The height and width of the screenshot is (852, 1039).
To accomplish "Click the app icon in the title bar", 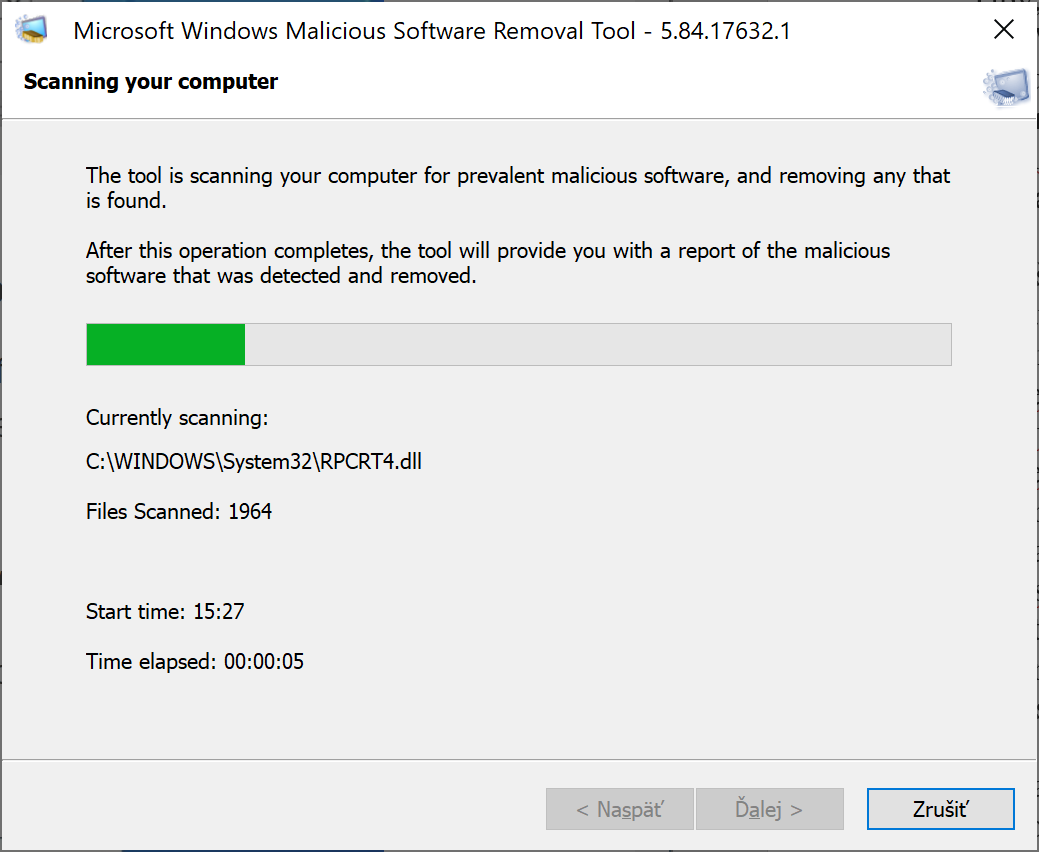I will click(32, 30).
